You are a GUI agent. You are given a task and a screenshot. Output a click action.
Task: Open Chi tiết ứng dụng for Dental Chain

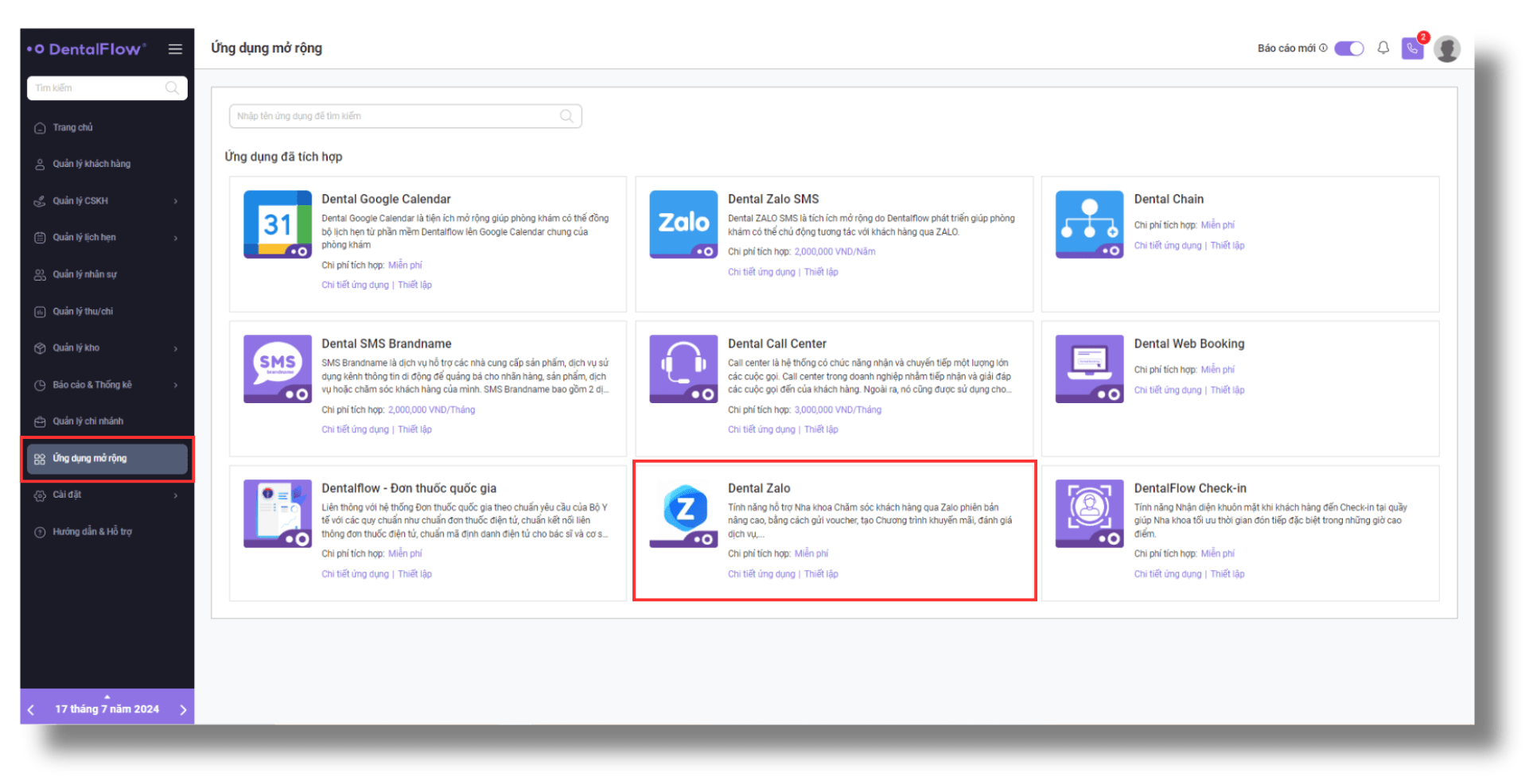point(1167,246)
